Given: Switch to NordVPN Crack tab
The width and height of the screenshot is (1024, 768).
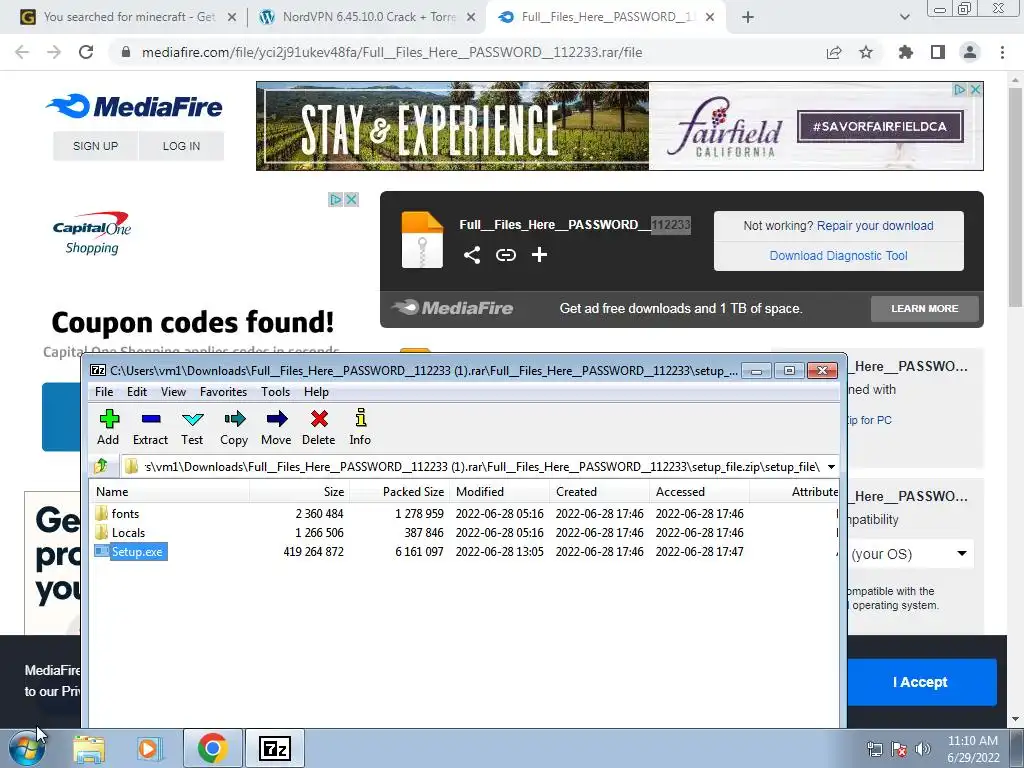Looking at the screenshot, I should [368, 17].
